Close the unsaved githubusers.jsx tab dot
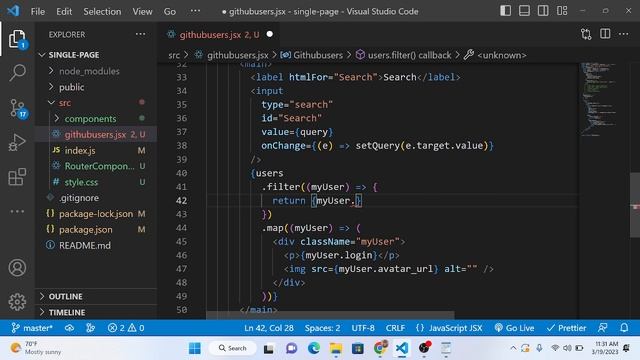 (x=269, y=34)
